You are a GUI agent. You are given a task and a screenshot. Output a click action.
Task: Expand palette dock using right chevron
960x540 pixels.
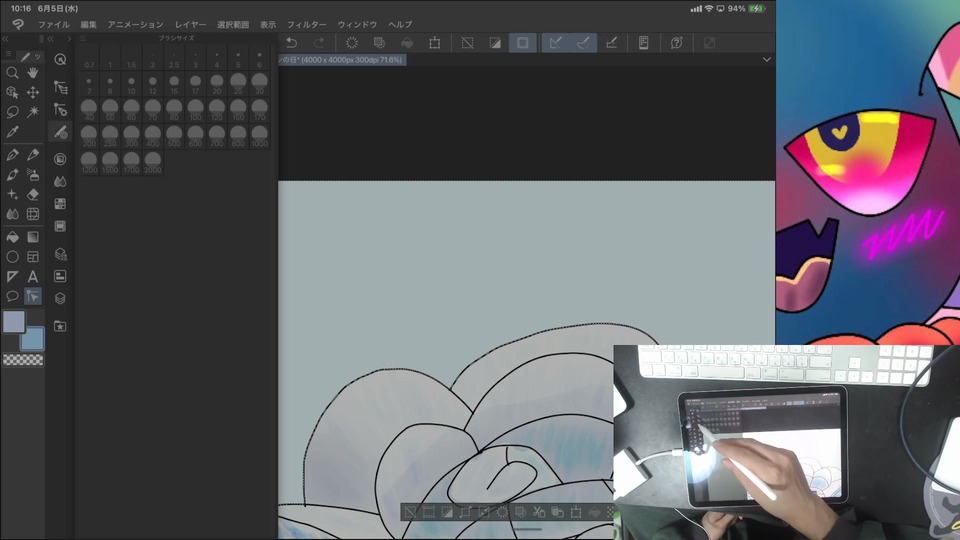point(69,39)
